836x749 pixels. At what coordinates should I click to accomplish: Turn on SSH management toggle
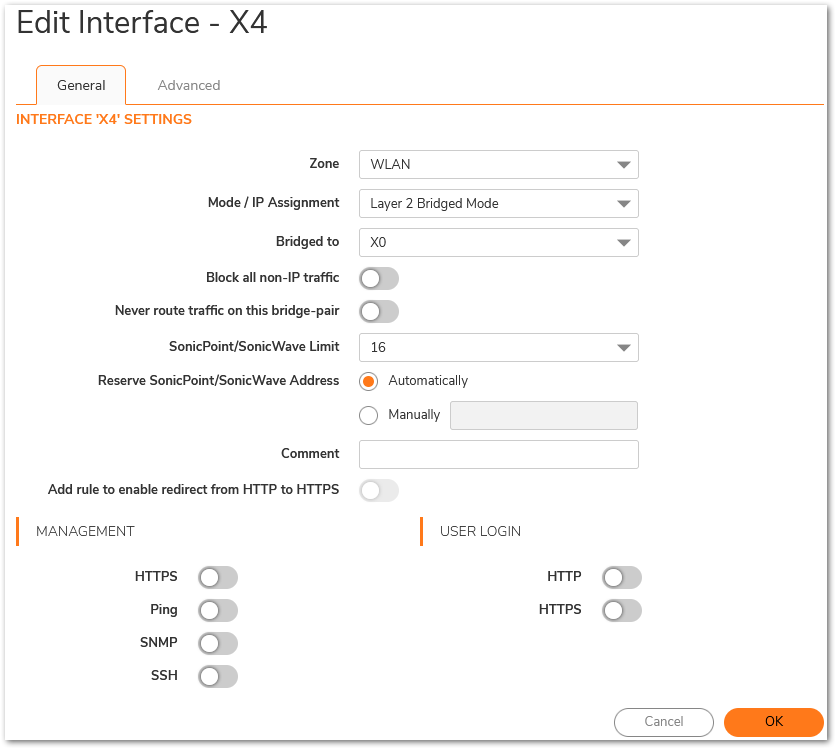[x=218, y=676]
